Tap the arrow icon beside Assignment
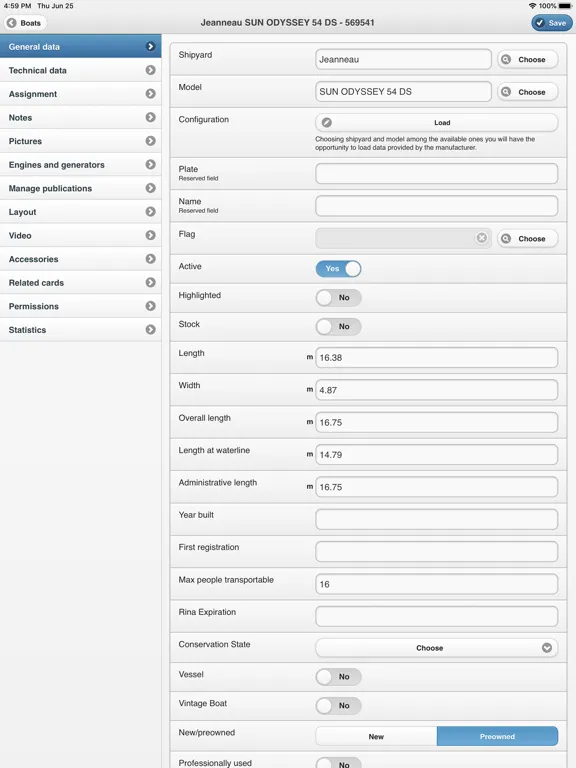 (x=150, y=94)
